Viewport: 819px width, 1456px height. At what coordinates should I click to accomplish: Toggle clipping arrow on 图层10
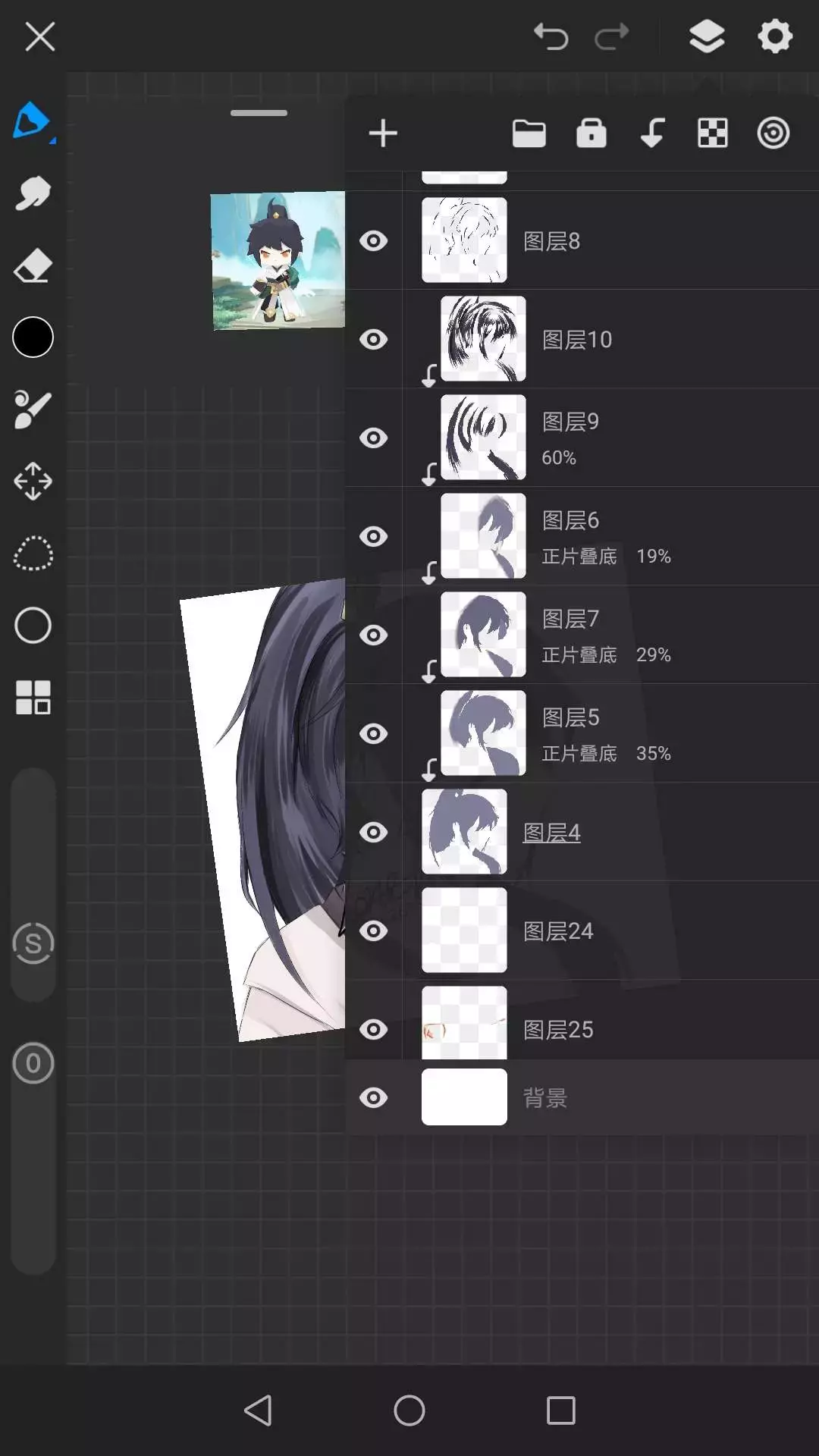pyautogui.click(x=429, y=375)
